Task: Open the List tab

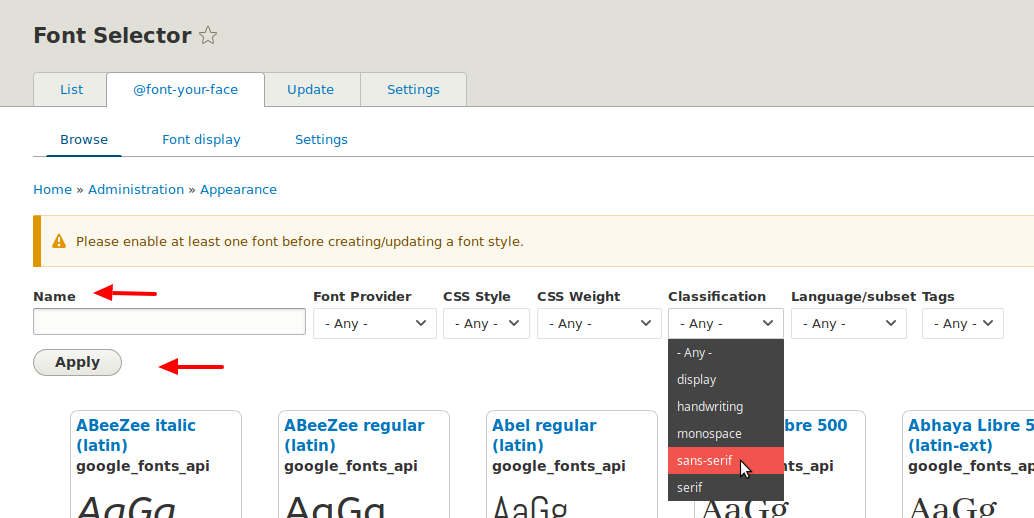Action: 71,90
